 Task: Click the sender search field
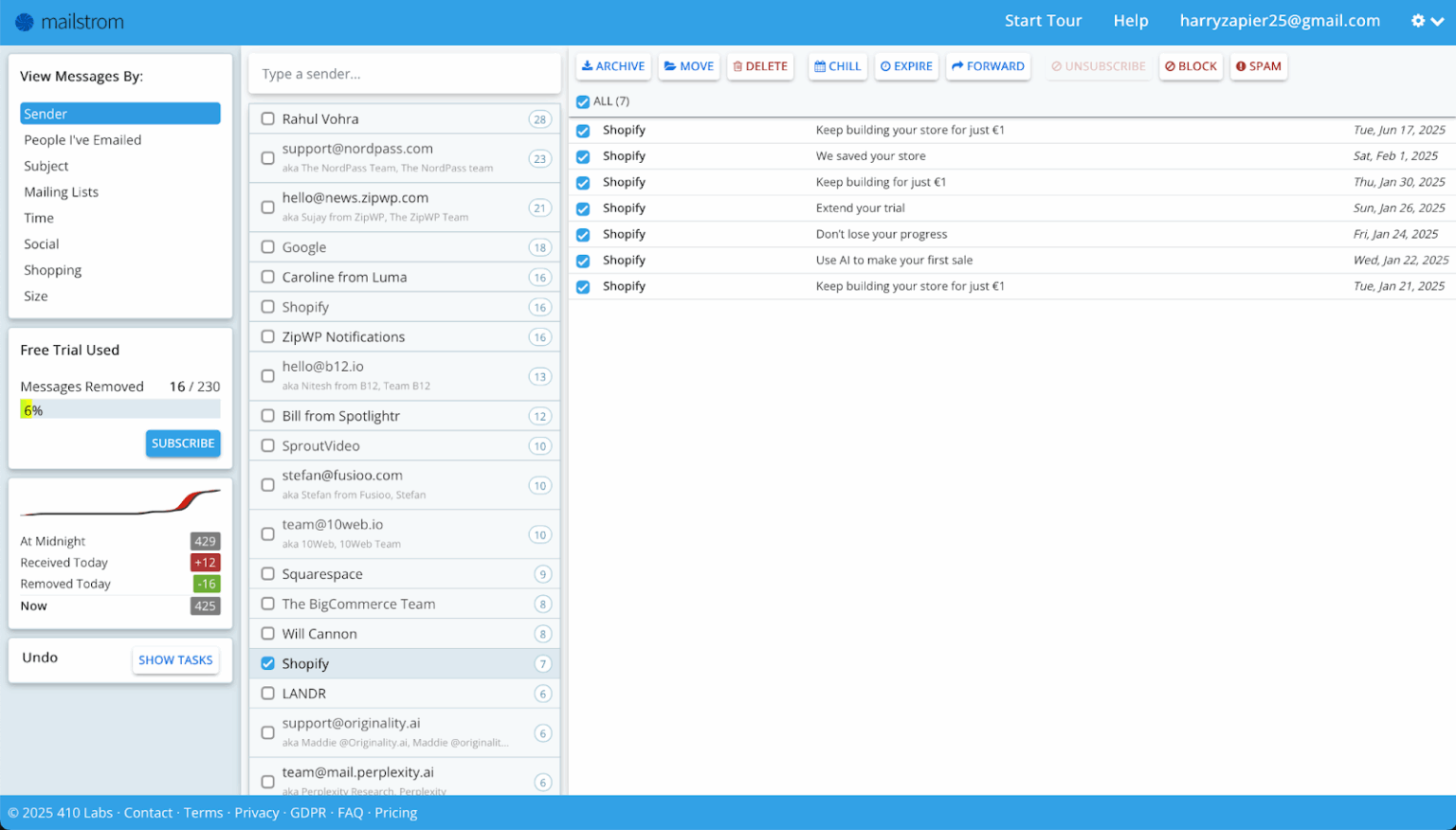[404, 73]
